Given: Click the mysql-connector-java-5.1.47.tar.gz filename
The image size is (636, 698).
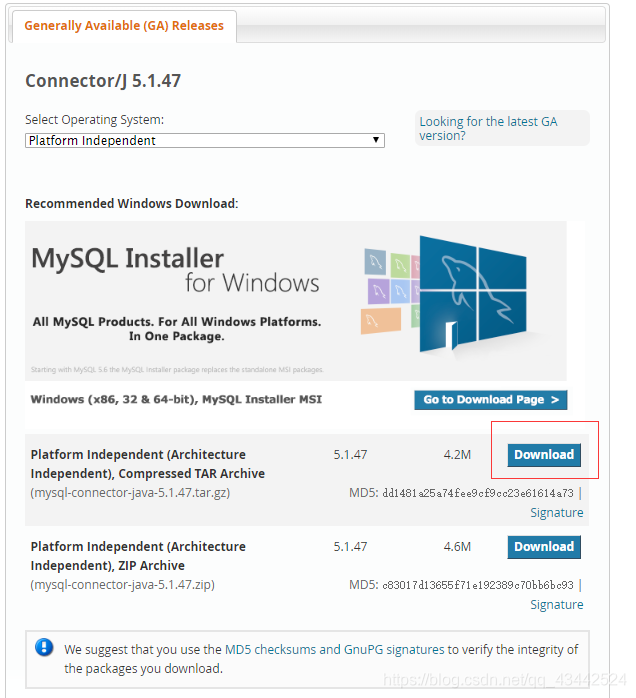Looking at the screenshot, I should point(130,493).
